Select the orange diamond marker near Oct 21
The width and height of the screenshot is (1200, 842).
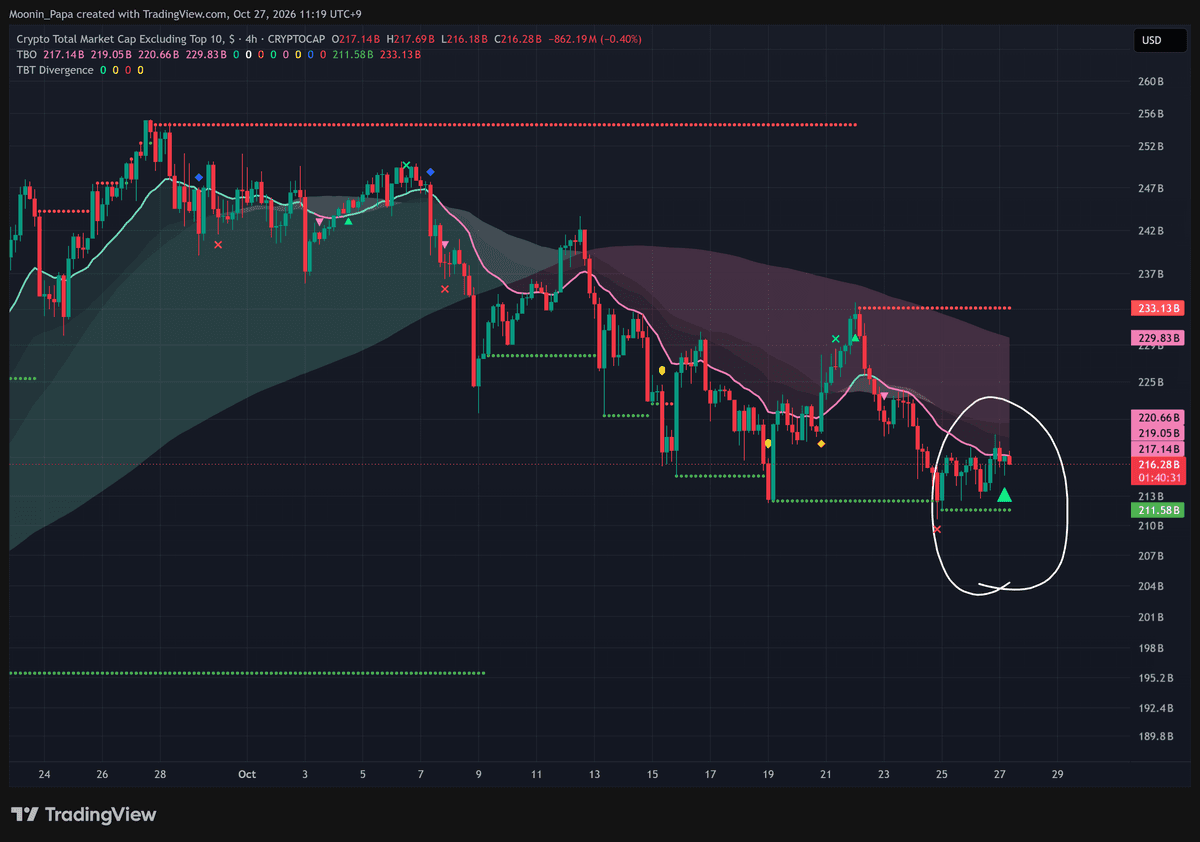[821, 444]
